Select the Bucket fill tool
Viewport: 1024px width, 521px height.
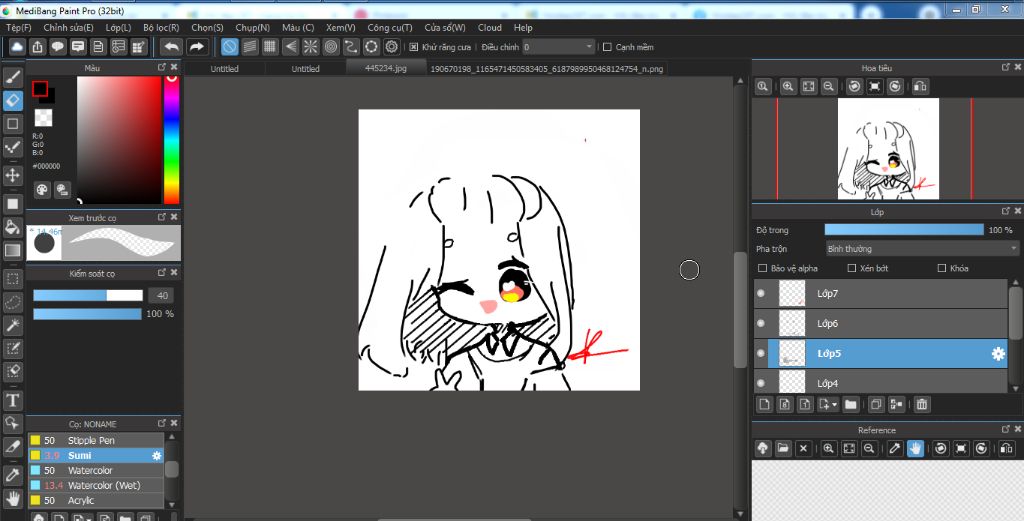(12, 227)
